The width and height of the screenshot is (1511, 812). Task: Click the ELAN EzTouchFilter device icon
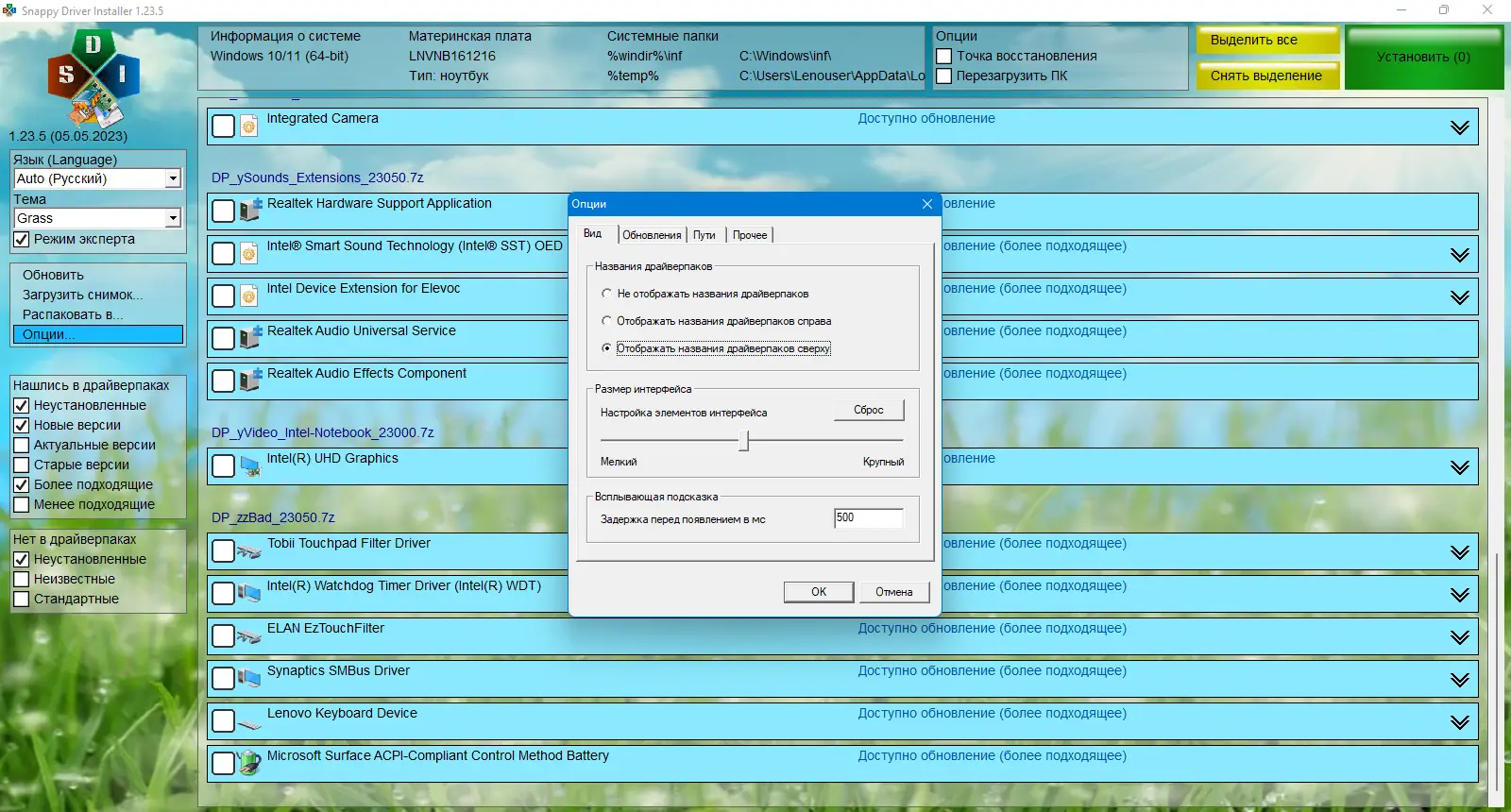click(x=249, y=636)
